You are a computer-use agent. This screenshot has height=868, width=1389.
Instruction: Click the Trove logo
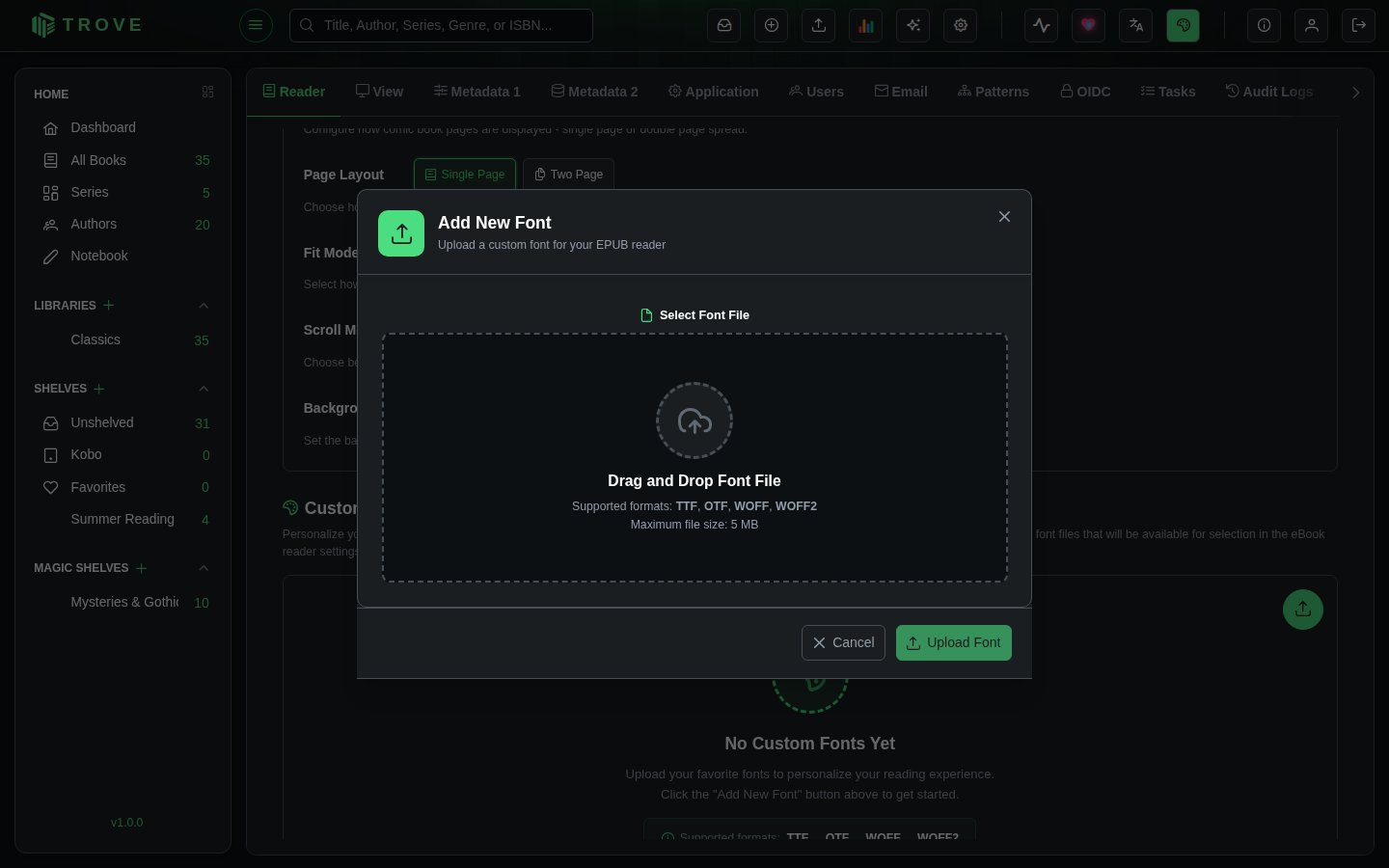click(x=87, y=25)
